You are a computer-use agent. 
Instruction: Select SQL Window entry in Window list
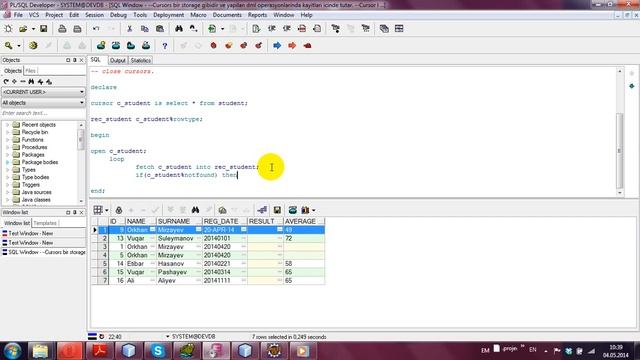(x=44, y=252)
